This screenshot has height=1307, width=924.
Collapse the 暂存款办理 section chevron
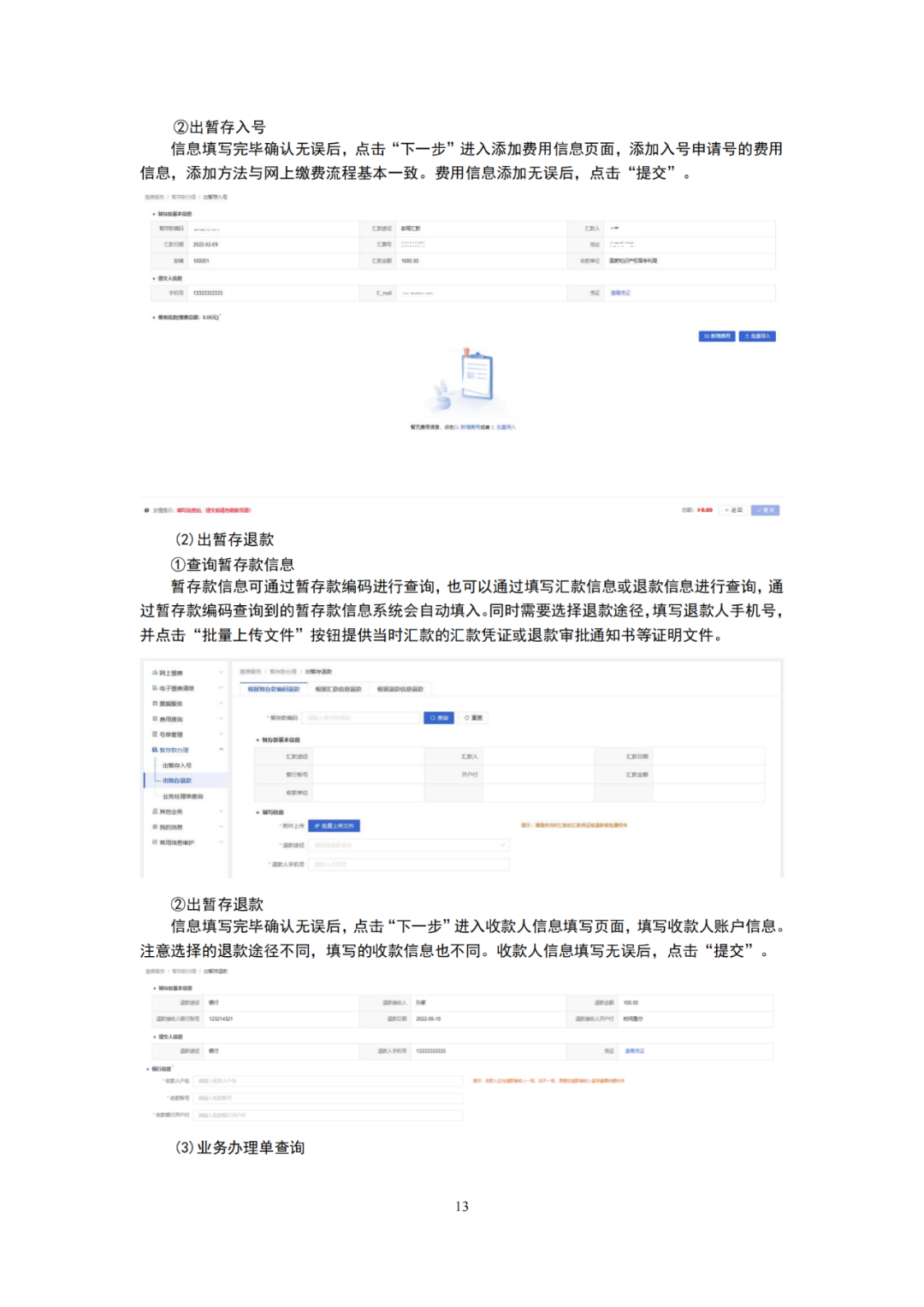[x=221, y=750]
